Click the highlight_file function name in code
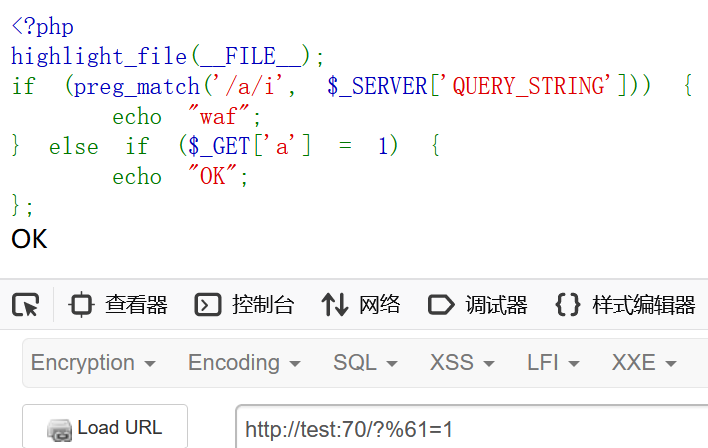 98,57
